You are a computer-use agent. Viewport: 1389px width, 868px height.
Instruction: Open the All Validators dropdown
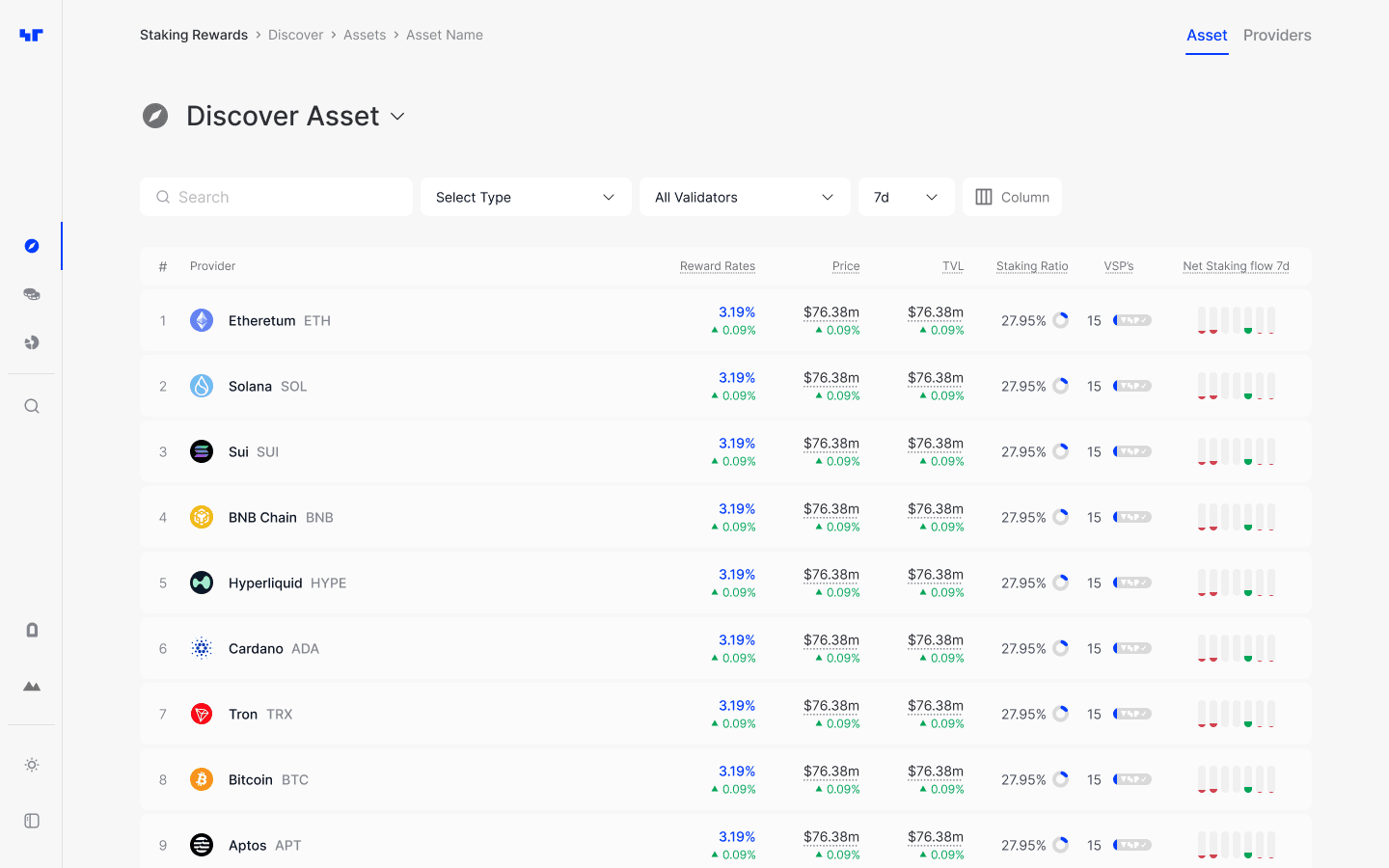(x=745, y=197)
